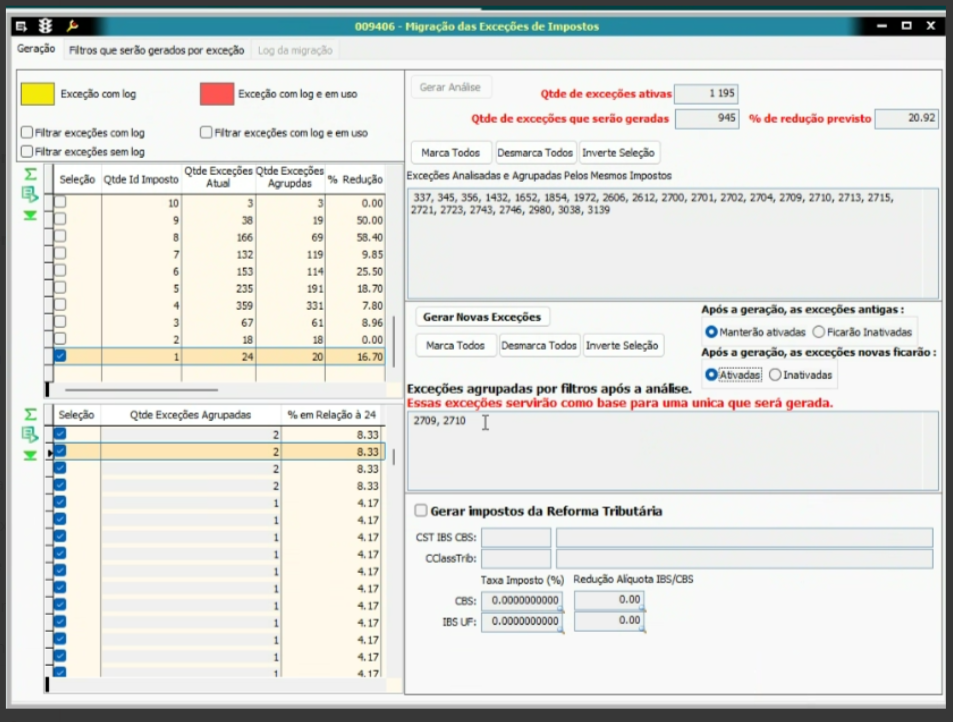This screenshot has height=722, width=953.
Task: Click the green filter icon beside upper grid
Action: (30, 215)
